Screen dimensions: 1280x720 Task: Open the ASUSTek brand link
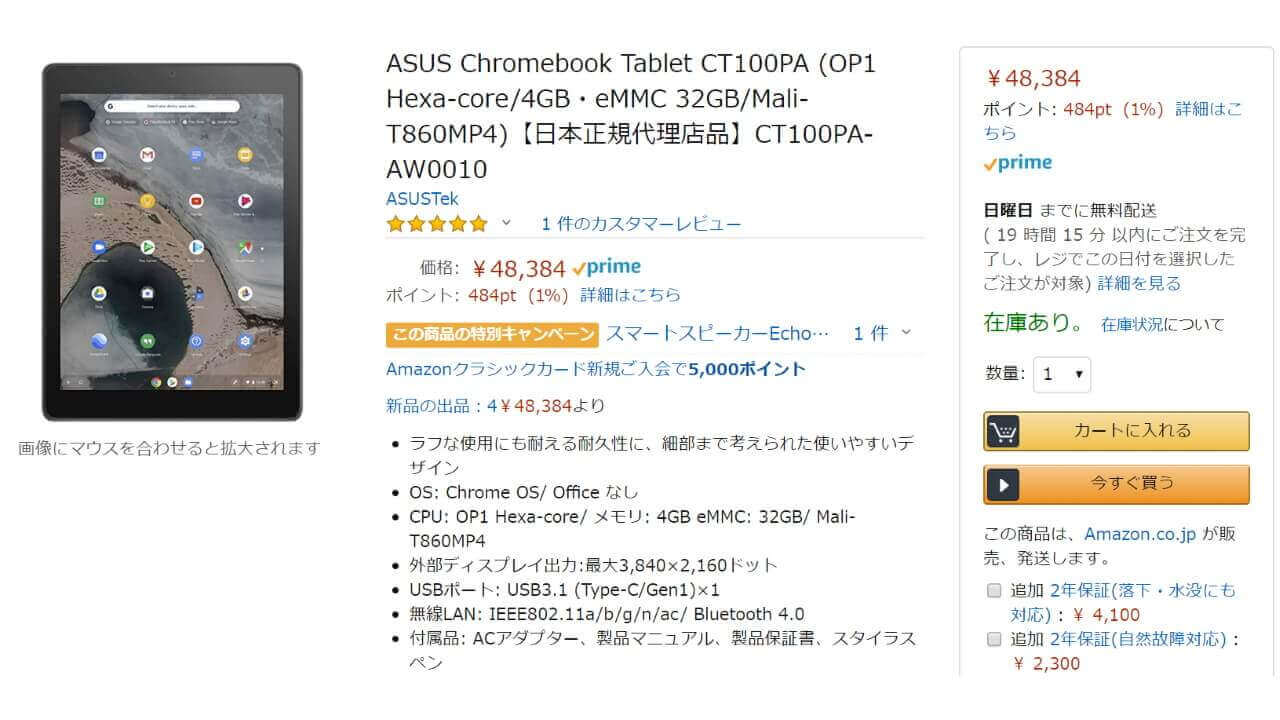[422, 198]
